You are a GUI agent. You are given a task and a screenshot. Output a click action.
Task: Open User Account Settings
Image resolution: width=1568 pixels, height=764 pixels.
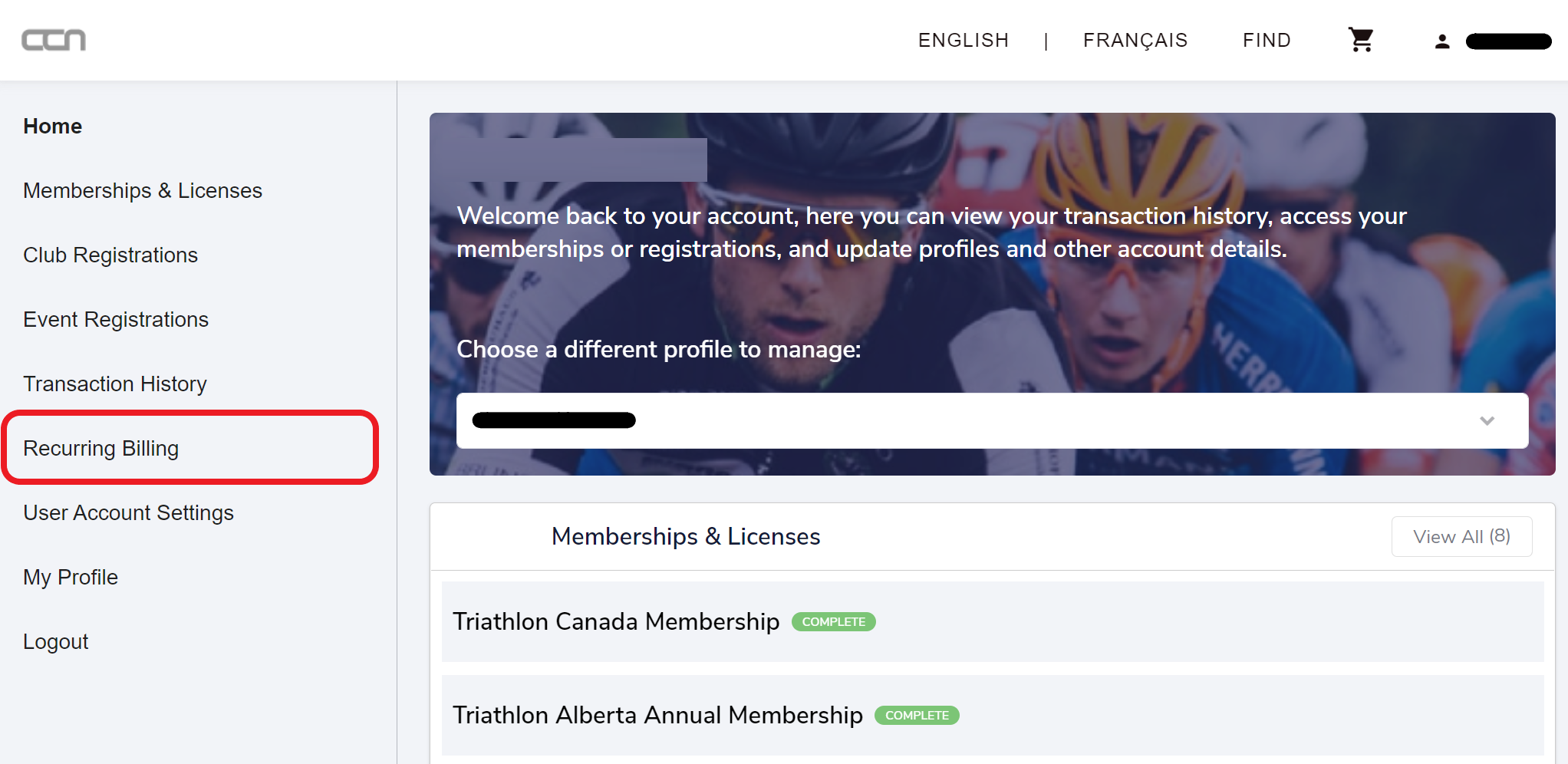pyautogui.click(x=128, y=512)
